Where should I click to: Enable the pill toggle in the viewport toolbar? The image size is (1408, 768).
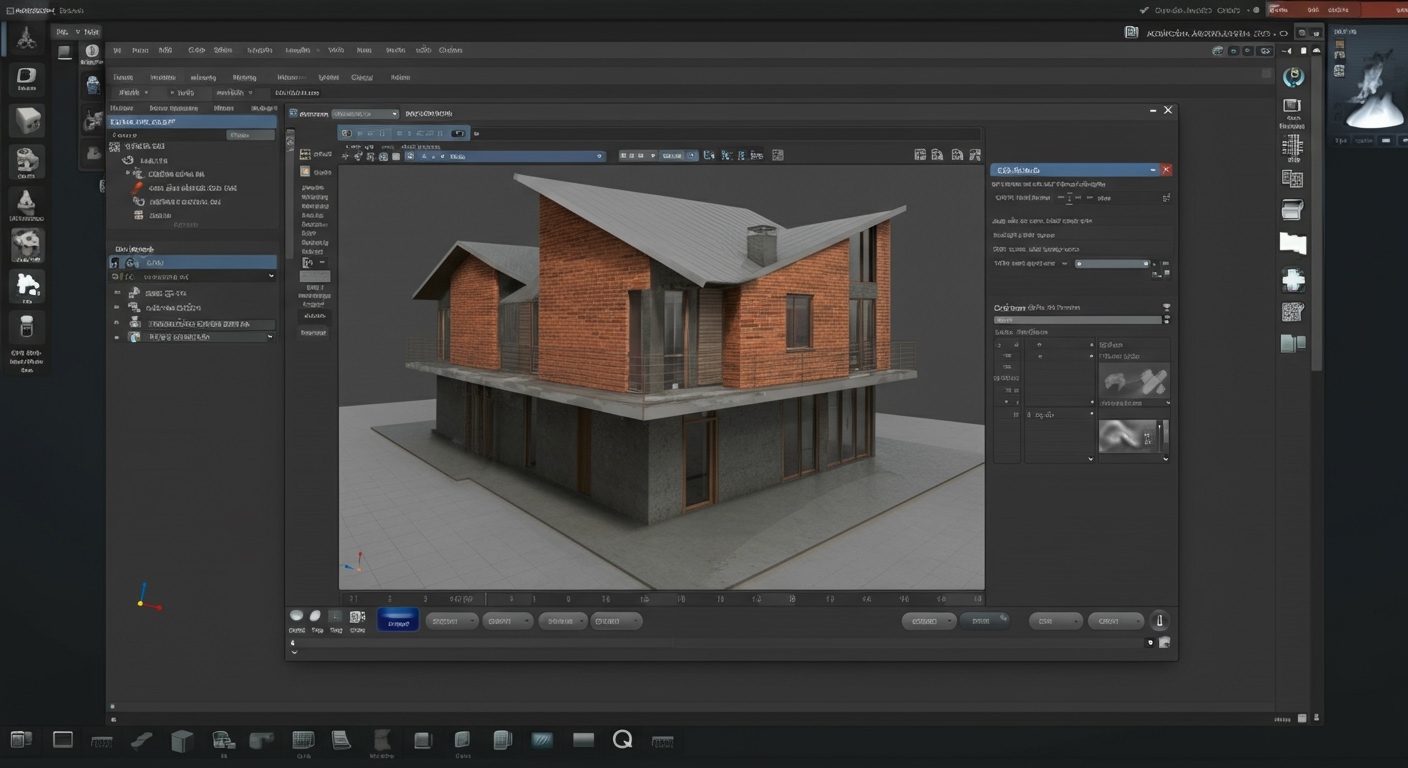[x=458, y=132]
